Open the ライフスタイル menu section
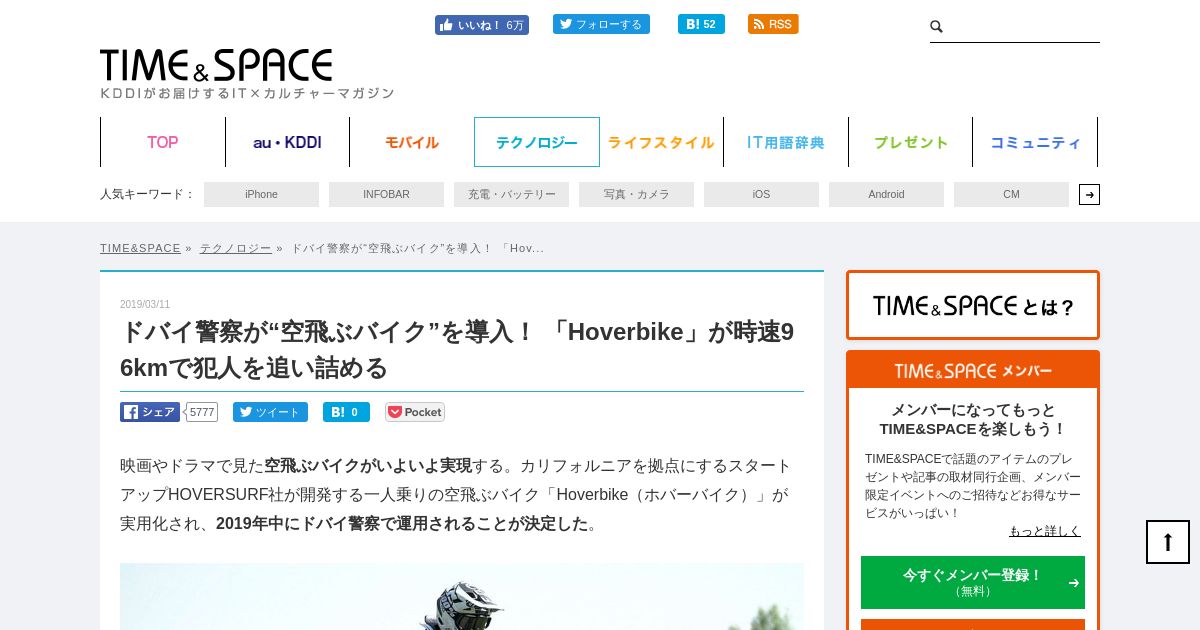The image size is (1200, 630). coord(661,142)
